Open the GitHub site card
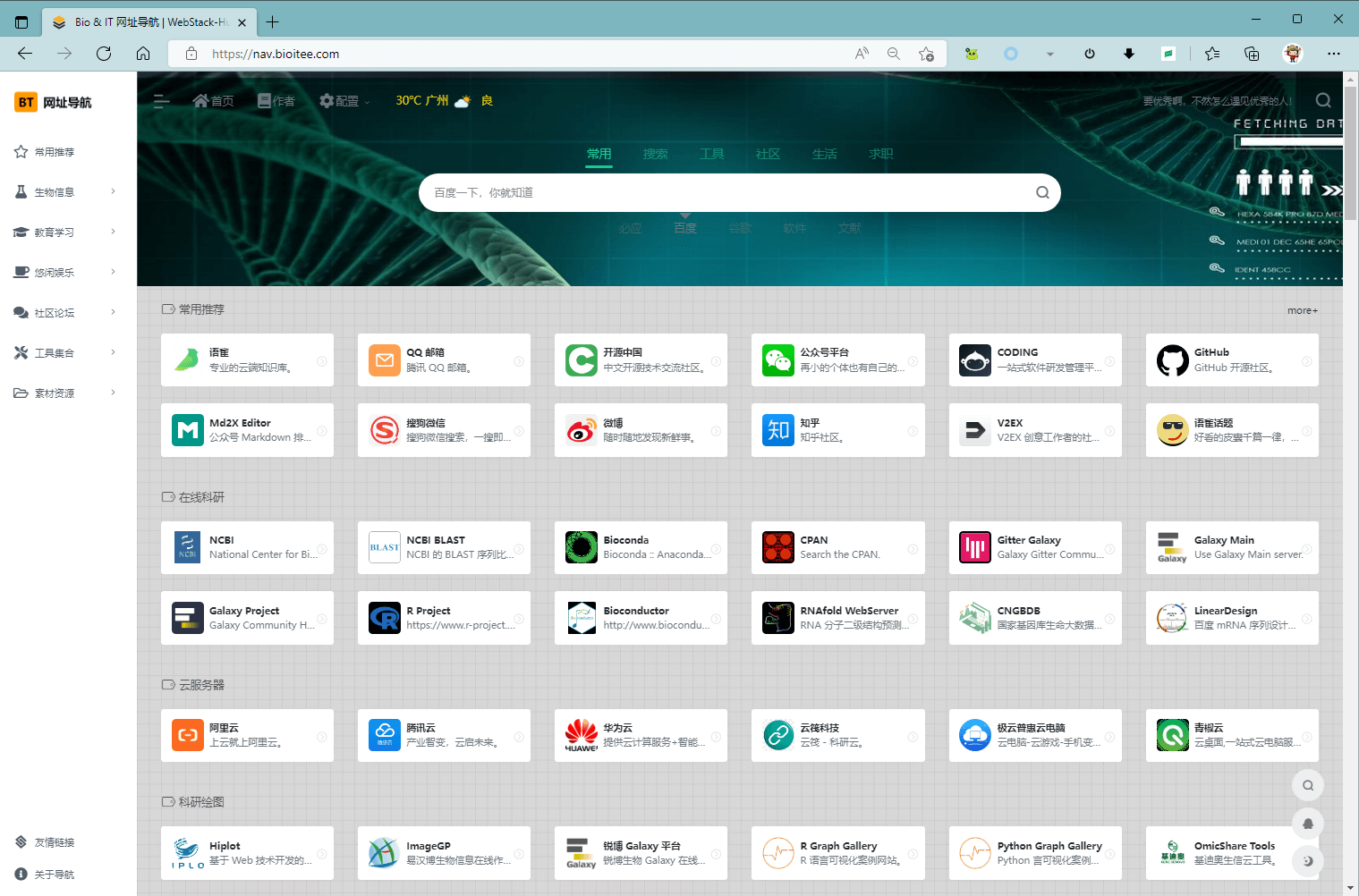Viewport: 1359px width, 896px height. point(1232,360)
